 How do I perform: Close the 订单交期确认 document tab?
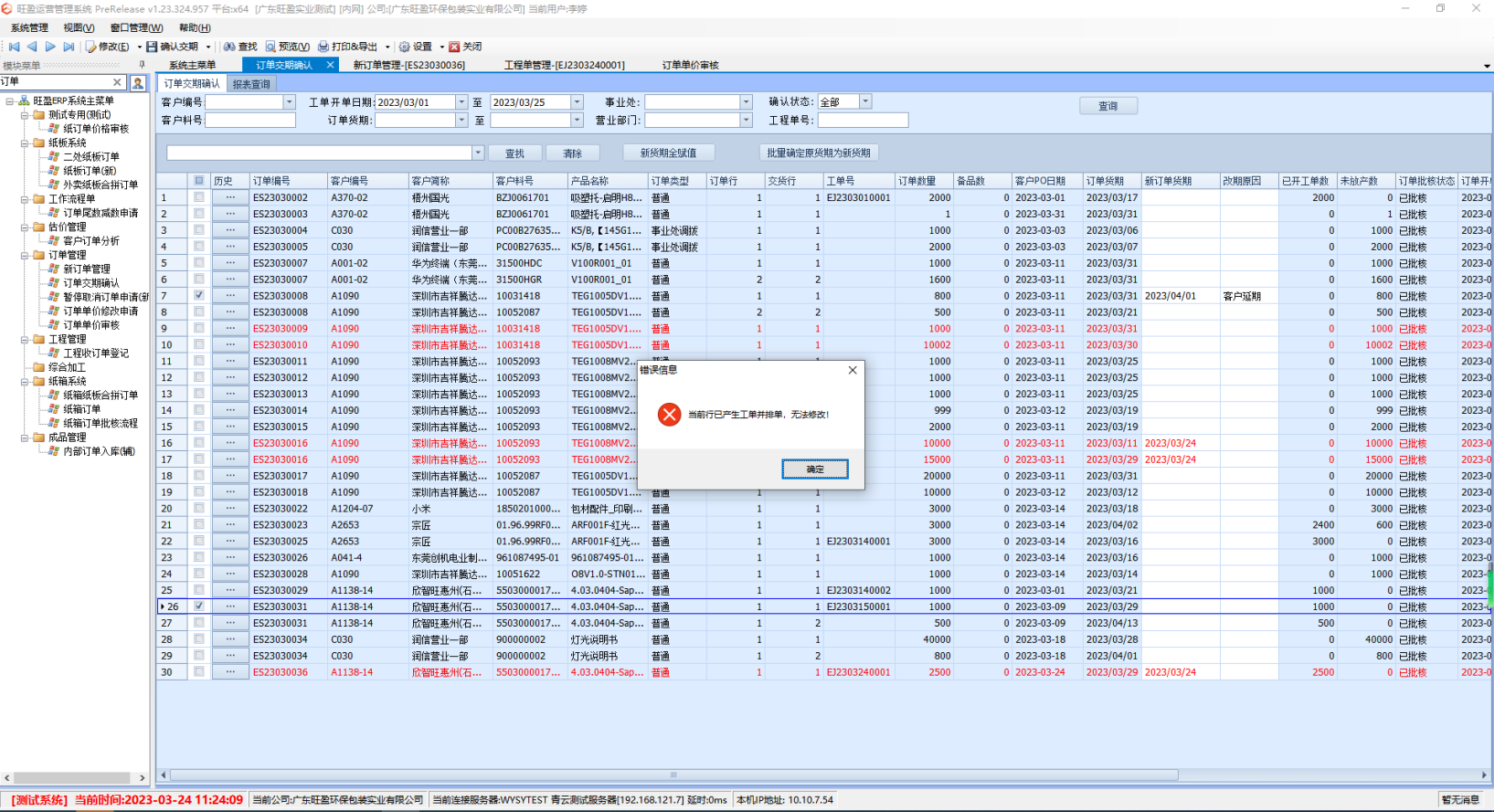[x=330, y=65]
